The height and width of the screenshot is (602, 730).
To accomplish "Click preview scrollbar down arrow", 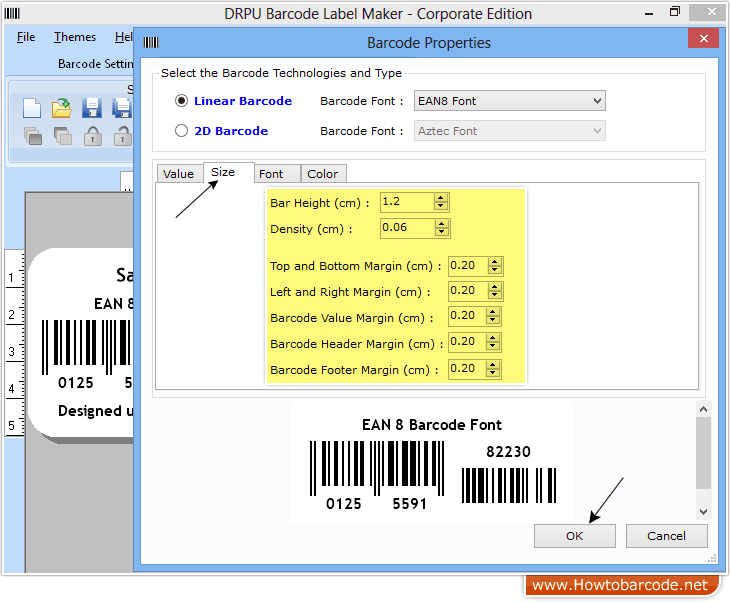I will point(703,512).
